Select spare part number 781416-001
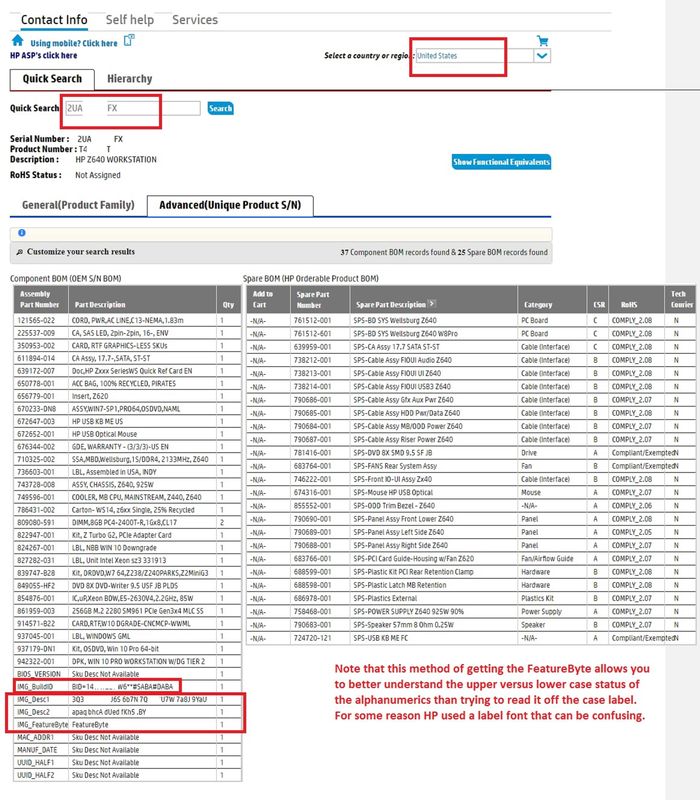Image resolution: width=700 pixels, height=800 pixels. pos(313,453)
